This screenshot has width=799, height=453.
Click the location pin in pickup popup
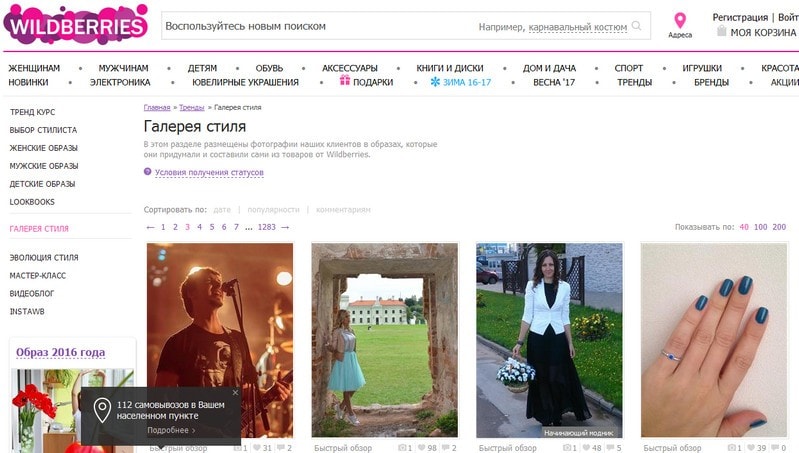pos(102,410)
